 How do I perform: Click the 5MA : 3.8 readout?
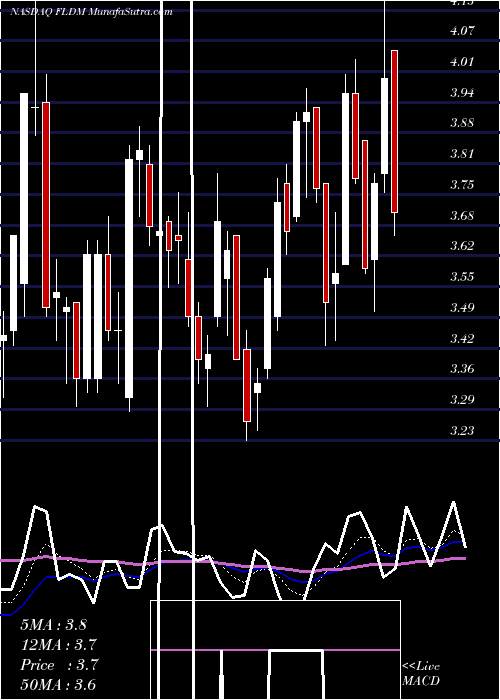click(x=54, y=625)
